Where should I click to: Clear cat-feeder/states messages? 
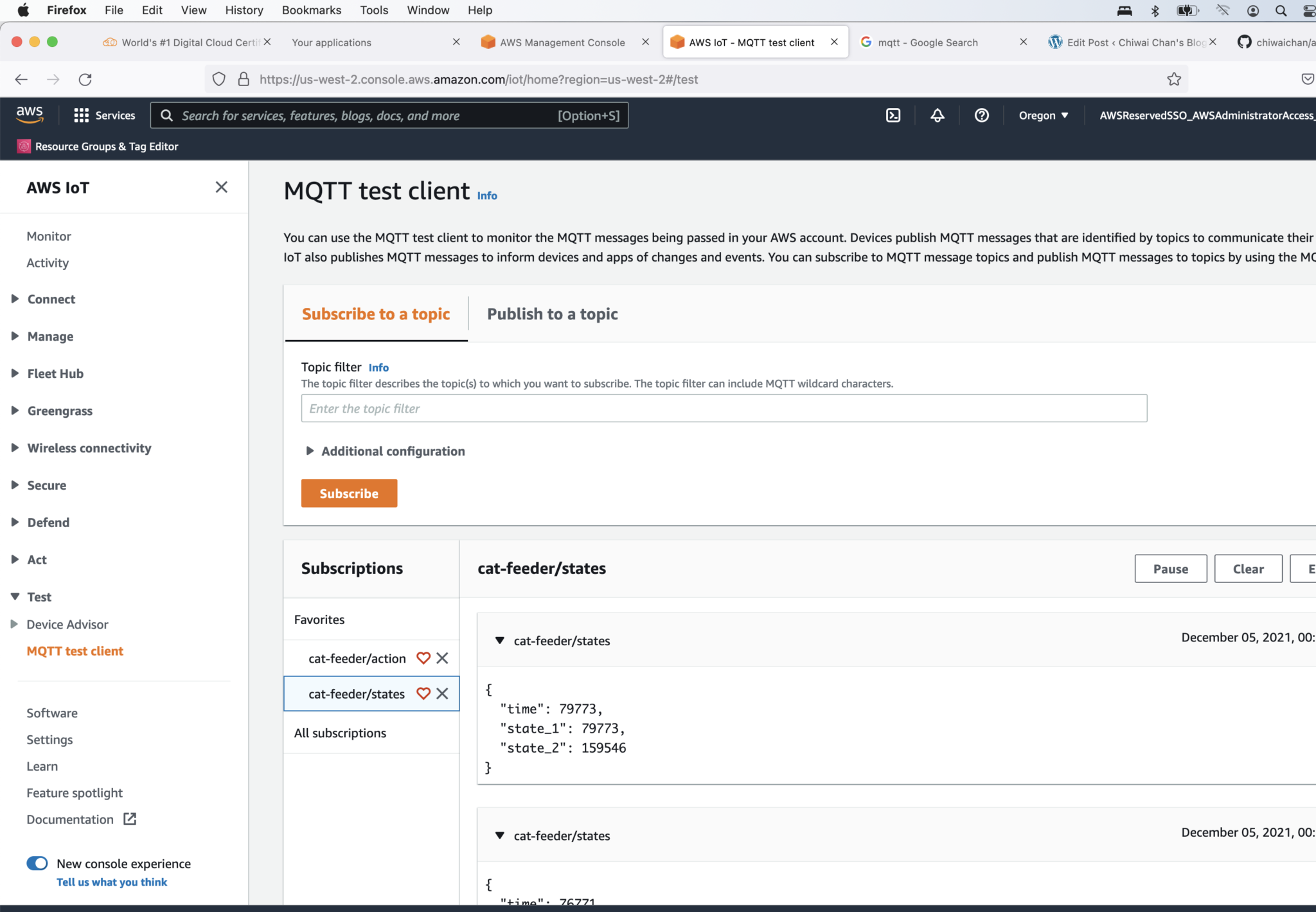coord(1248,569)
